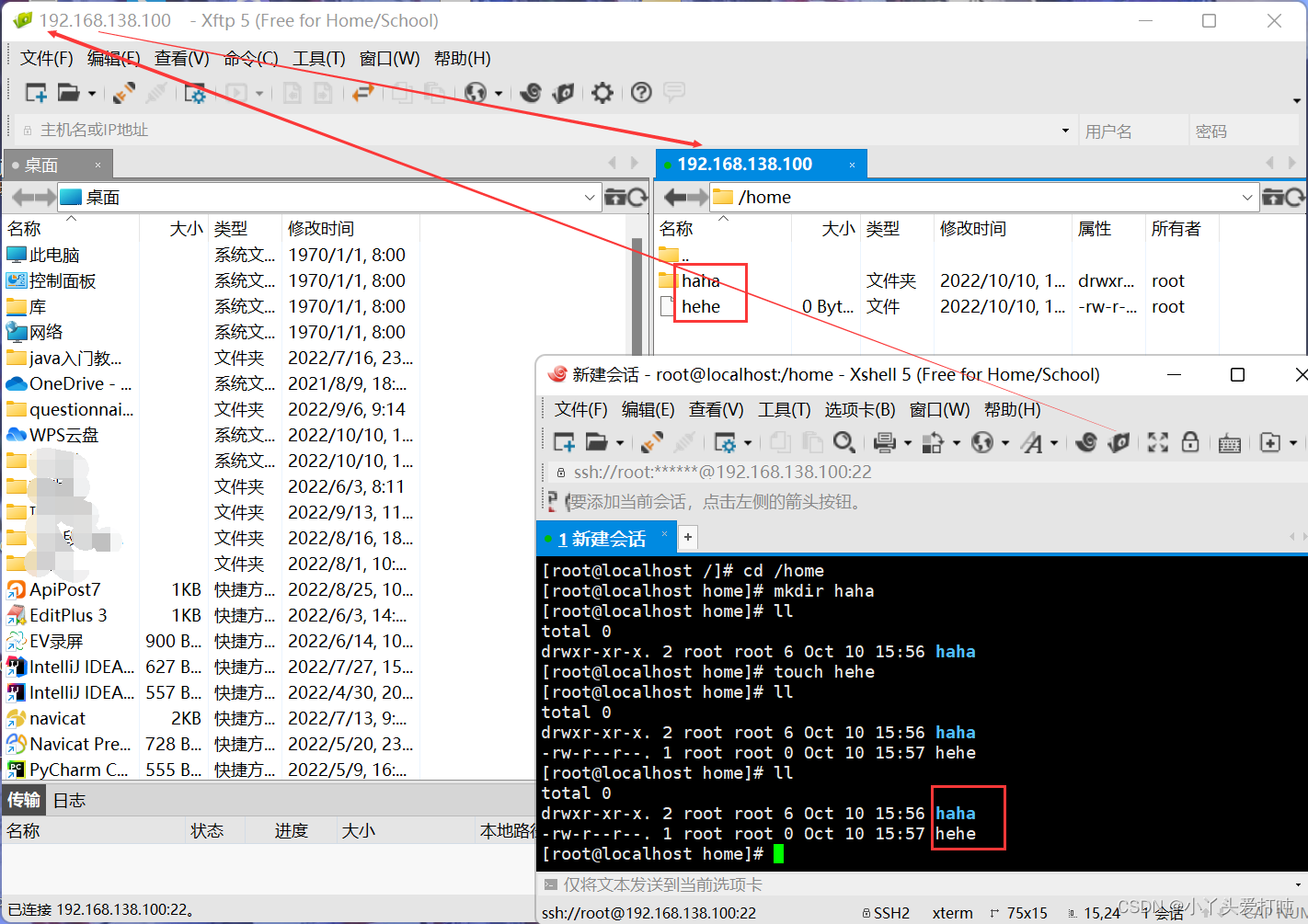Close the 桌面 local tab
This screenshot has height=924, width=1308.
pos(98,165)
